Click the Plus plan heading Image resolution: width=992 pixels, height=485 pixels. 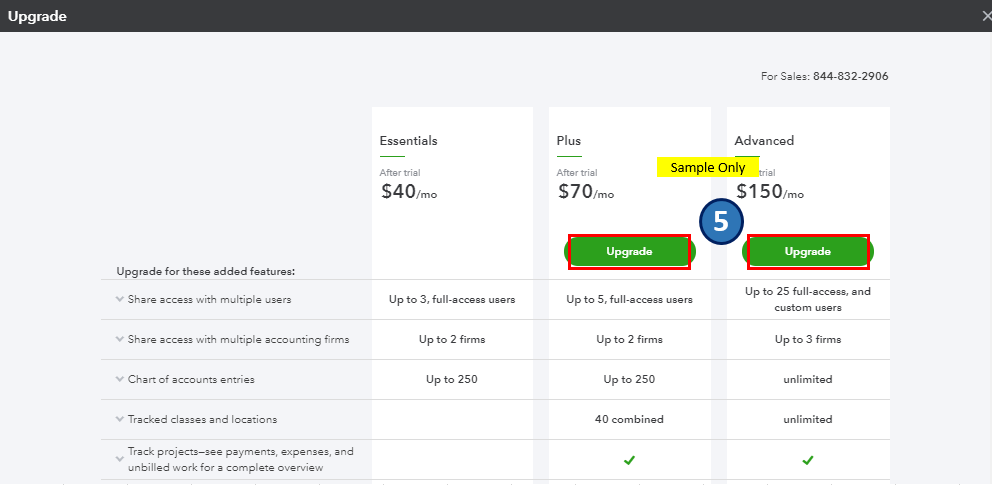[x=569, y=141]
